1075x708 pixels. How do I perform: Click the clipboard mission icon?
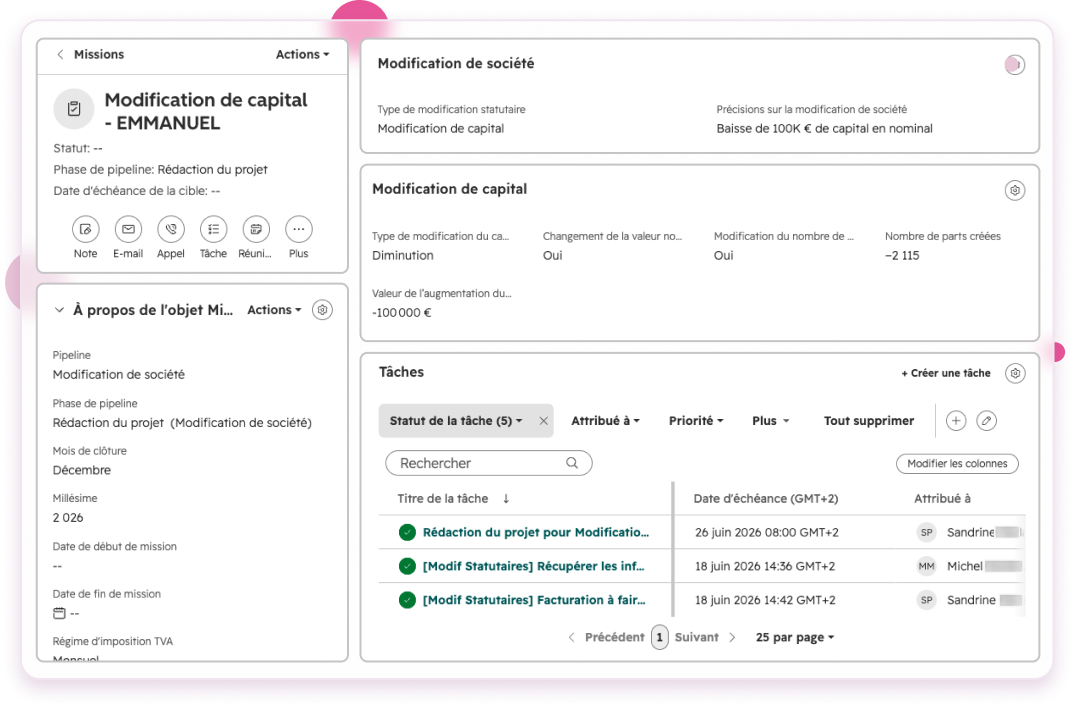74,108
